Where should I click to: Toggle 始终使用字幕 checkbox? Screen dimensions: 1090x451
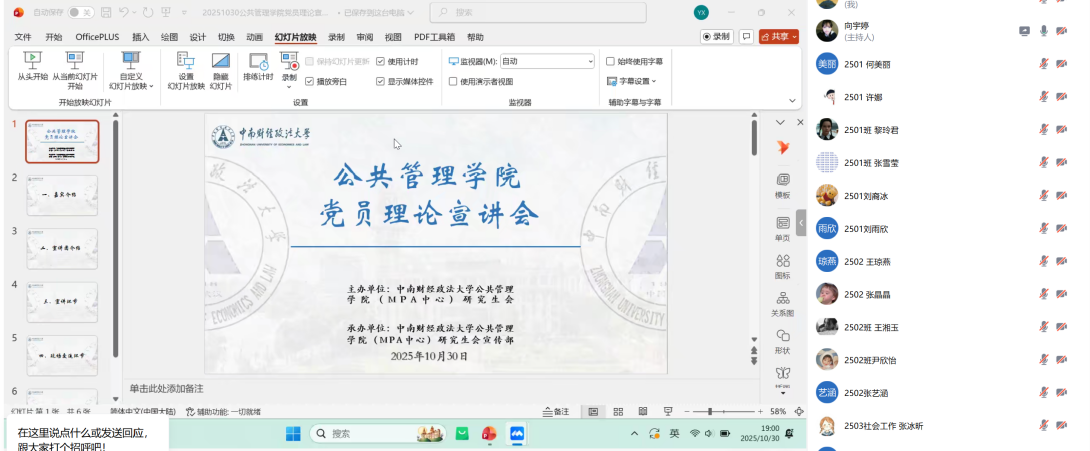(611, 61)
